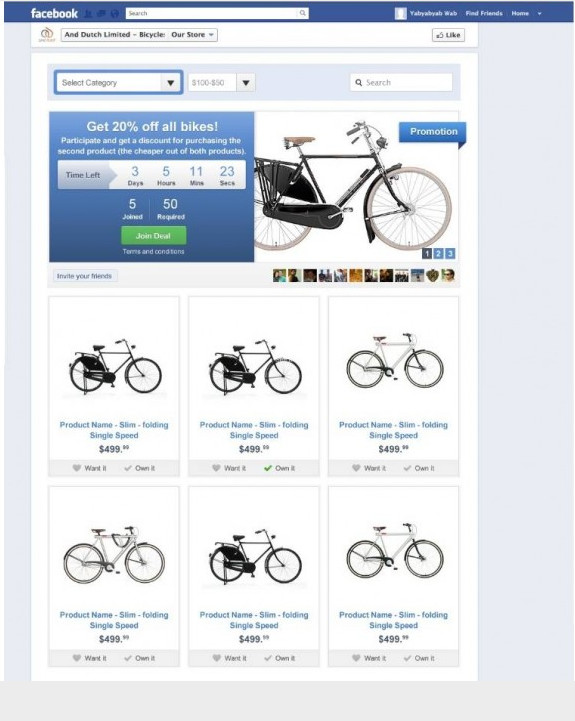Open notifications globe icon in header

115,14
